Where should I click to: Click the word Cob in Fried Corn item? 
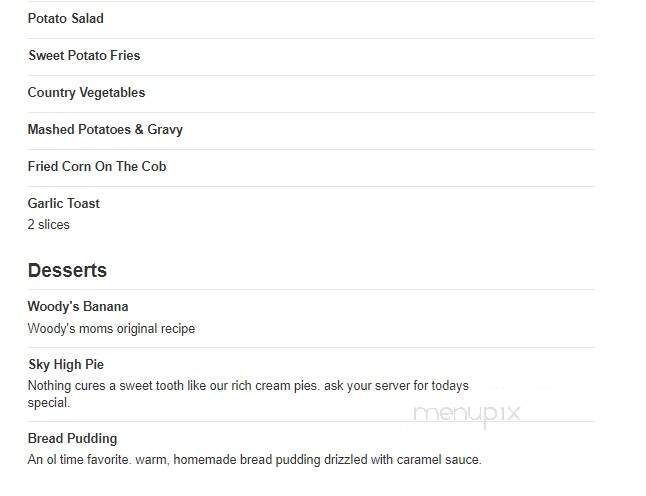pos(154,166)
